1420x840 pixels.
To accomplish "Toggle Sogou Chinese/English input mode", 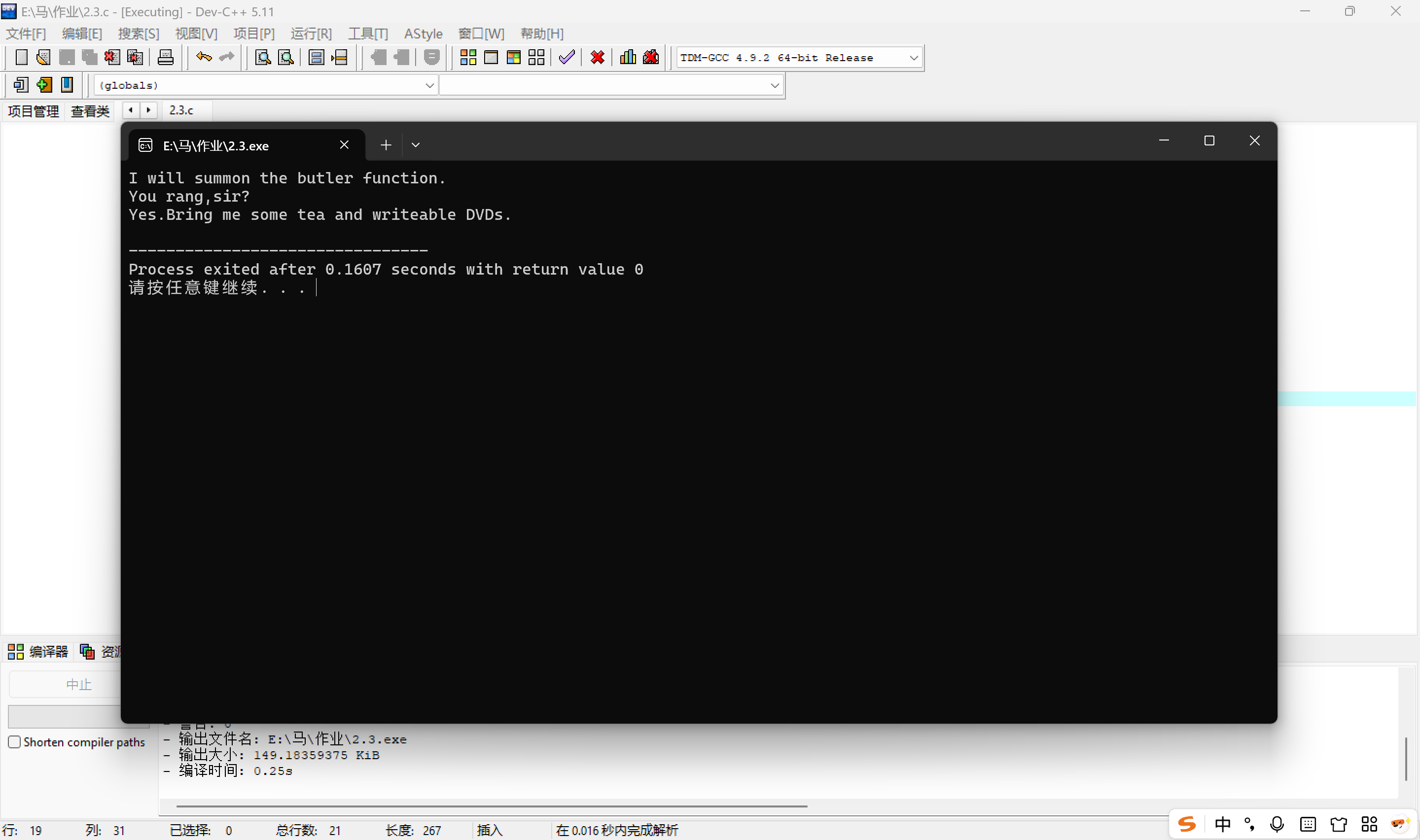I will [x=1222, y=824].
